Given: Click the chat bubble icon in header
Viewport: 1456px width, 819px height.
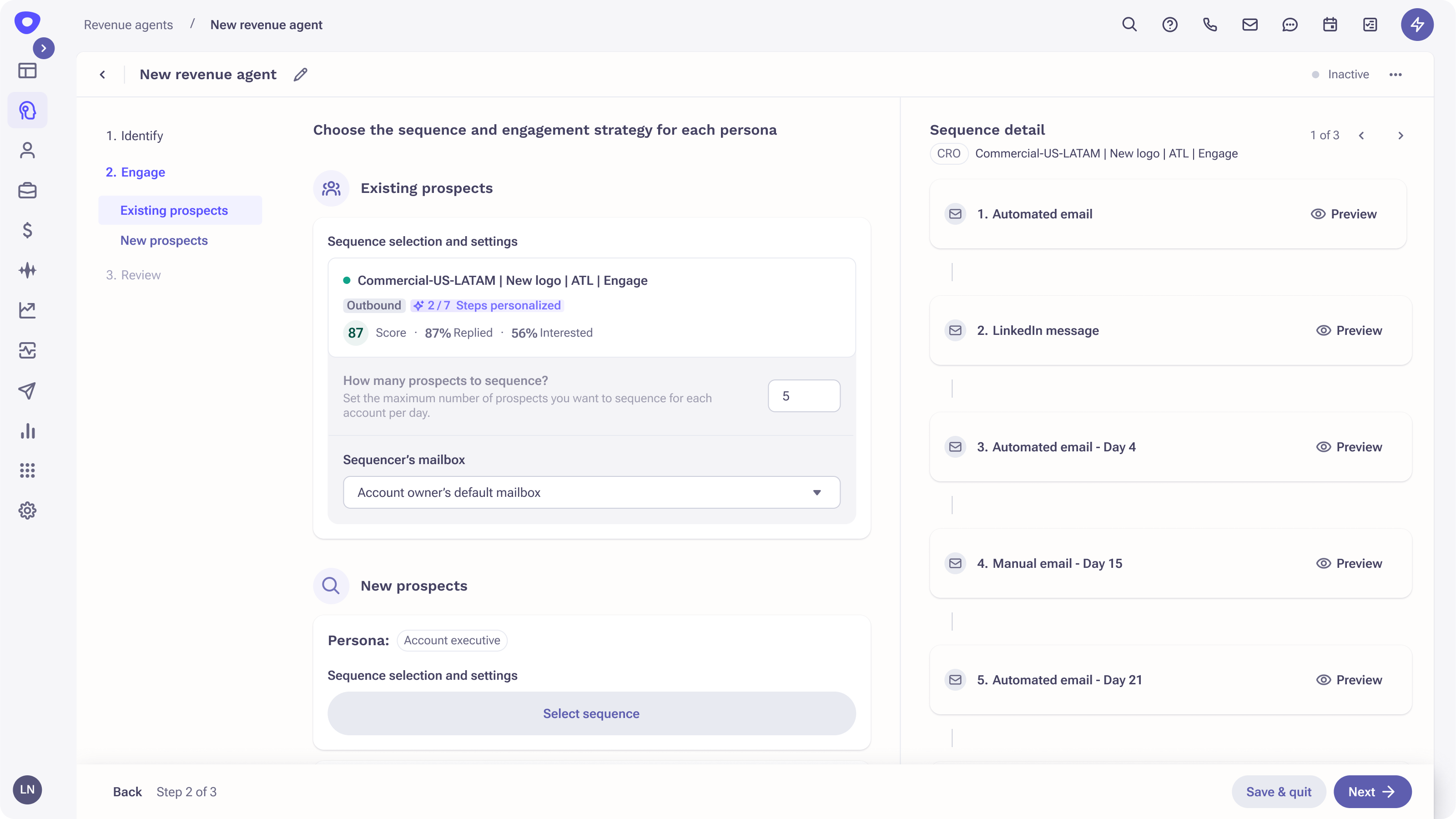Looking at the screenshot, I should pos(1290,24).
